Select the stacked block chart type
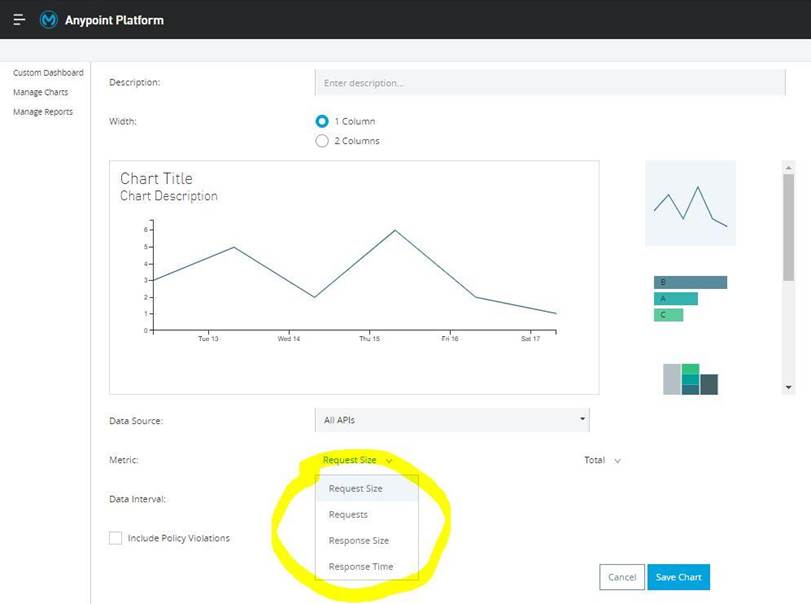 pos(690,378)
